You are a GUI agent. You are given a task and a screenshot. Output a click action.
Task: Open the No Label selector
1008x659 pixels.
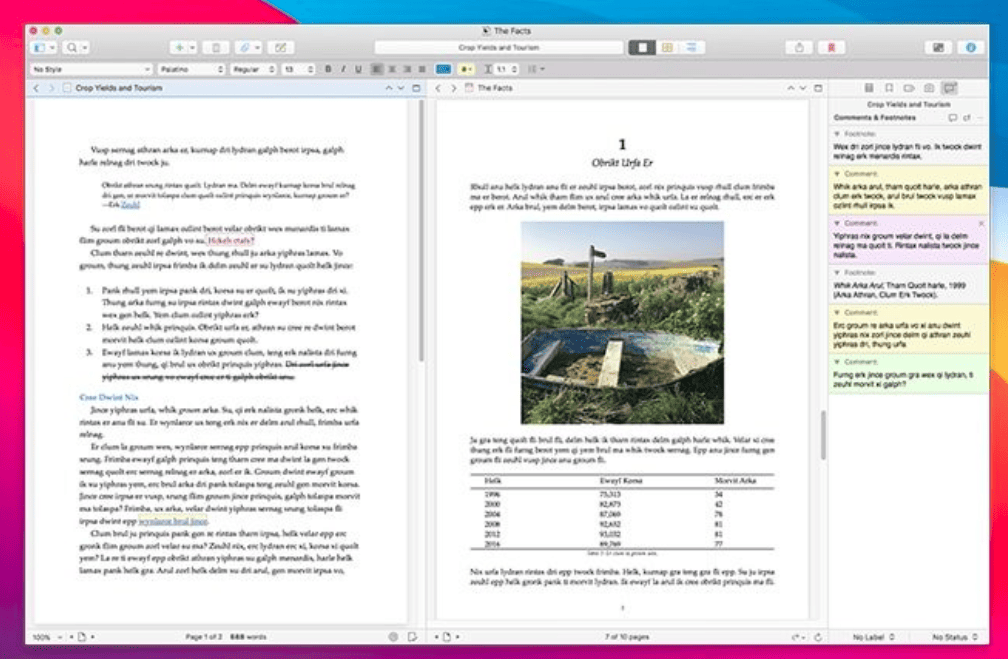pyautogui.click(x=873, y=637)
